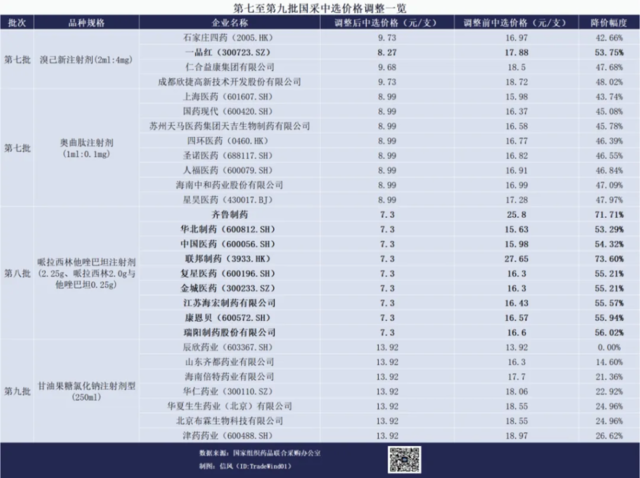Select the 华仁药业（300110.SZ） cell
The height and width of the screenshot is (478, 640).
point(229,391)
